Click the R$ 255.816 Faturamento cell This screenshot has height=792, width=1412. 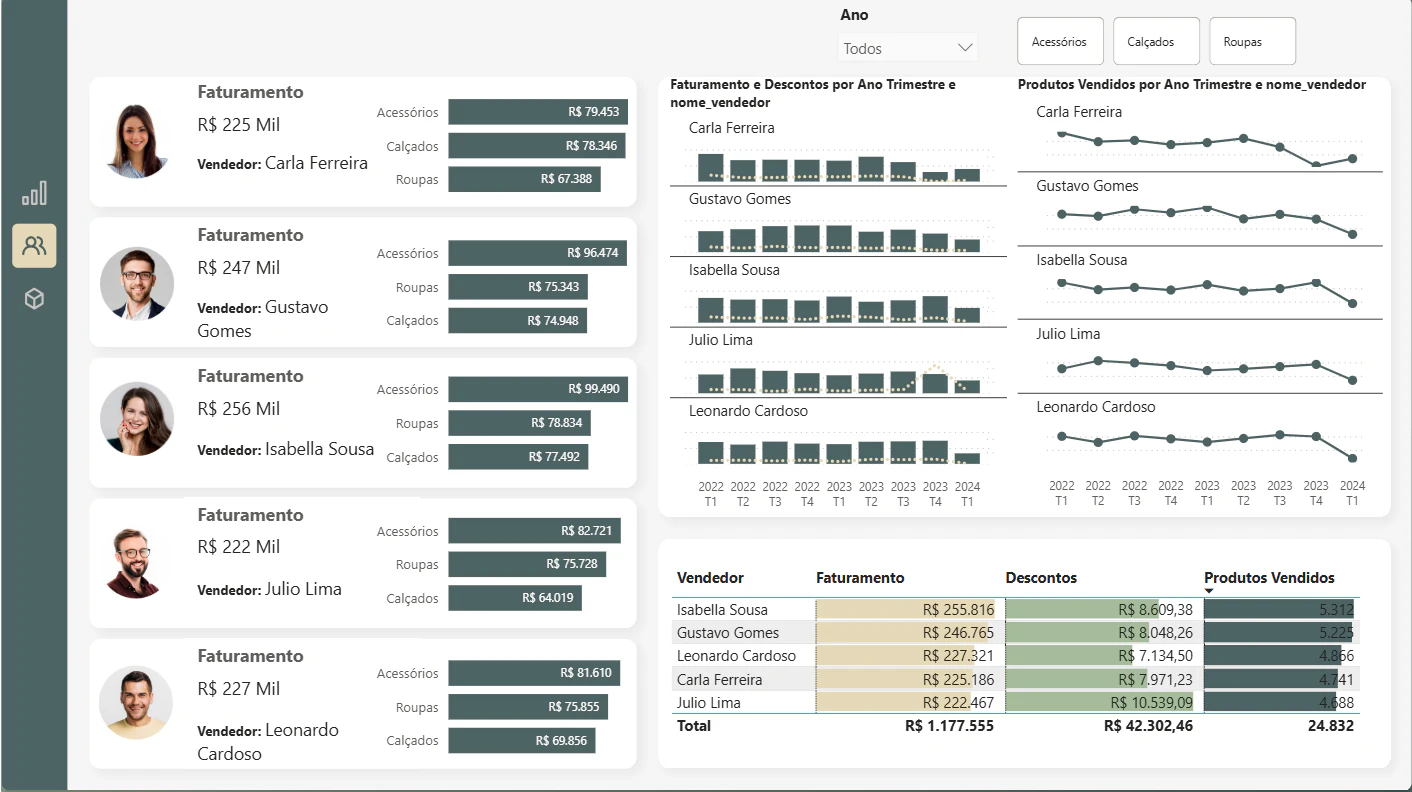click(906, 609)
